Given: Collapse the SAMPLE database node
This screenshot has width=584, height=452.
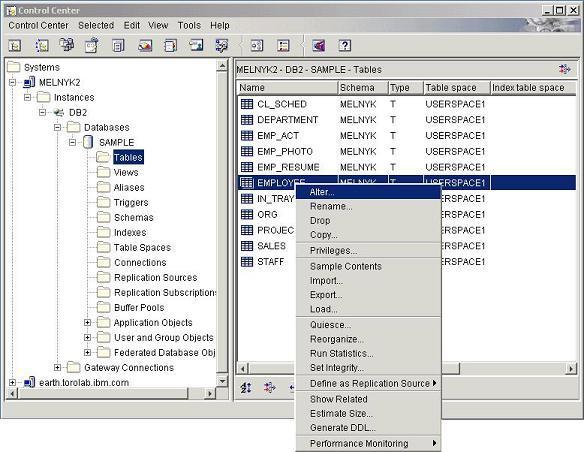Looking at the screenshot, I should coord(73,142).
